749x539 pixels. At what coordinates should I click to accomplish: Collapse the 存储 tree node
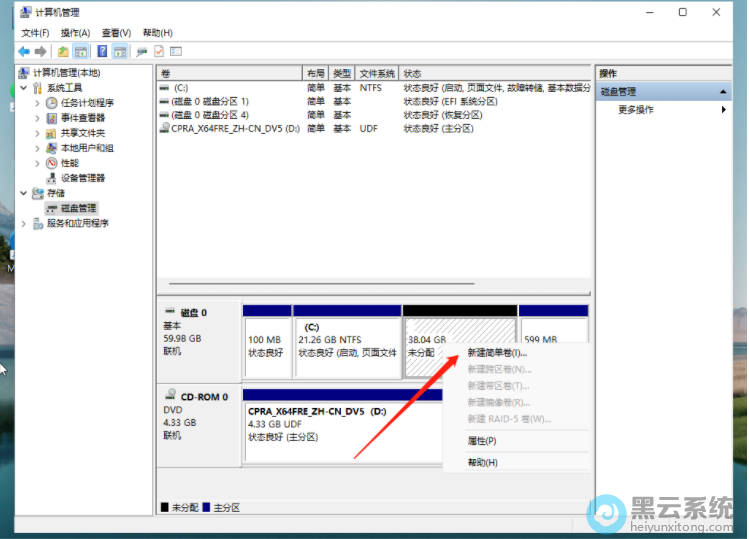click(24, 193)
